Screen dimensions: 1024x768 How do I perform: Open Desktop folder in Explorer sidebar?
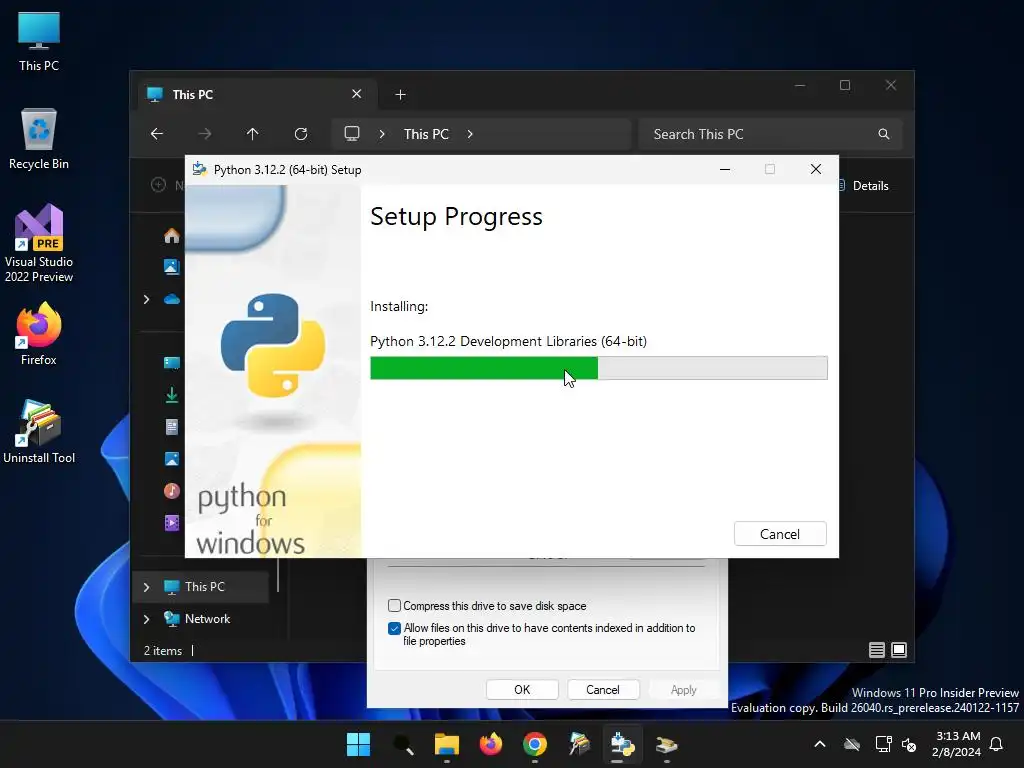(x=172, y=363)
